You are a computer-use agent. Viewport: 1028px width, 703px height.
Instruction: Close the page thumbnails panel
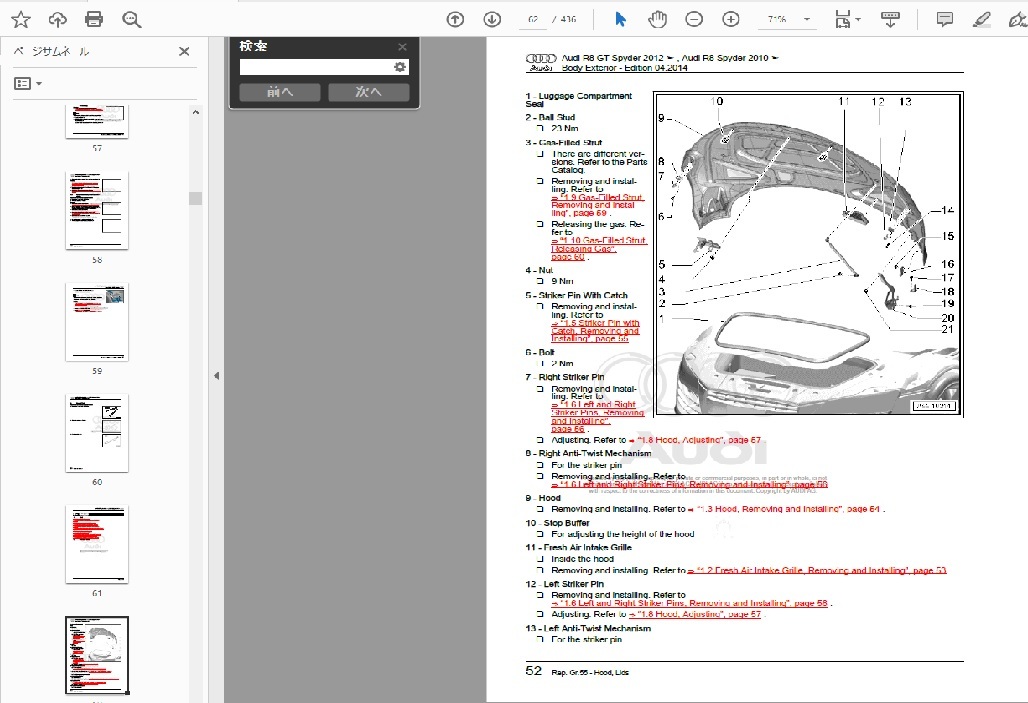[x=184, y=51]
